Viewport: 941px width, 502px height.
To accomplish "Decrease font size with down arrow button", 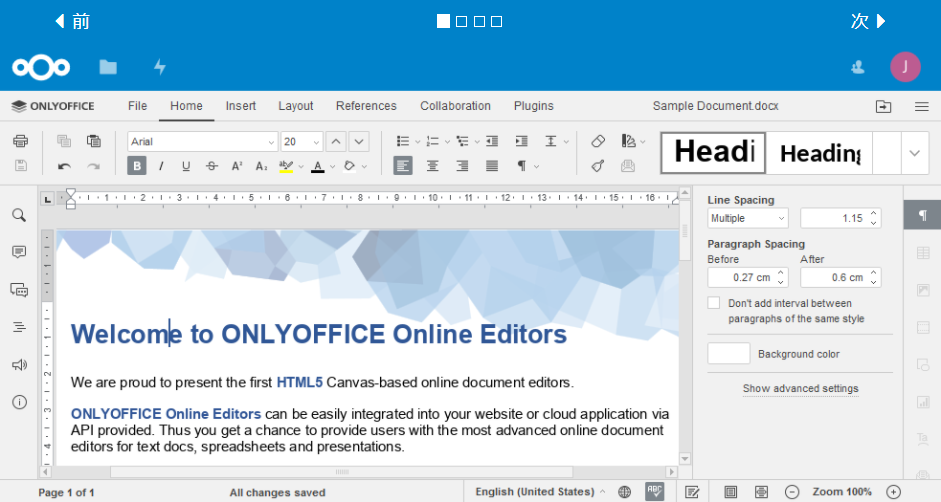I will pos(359,142).
